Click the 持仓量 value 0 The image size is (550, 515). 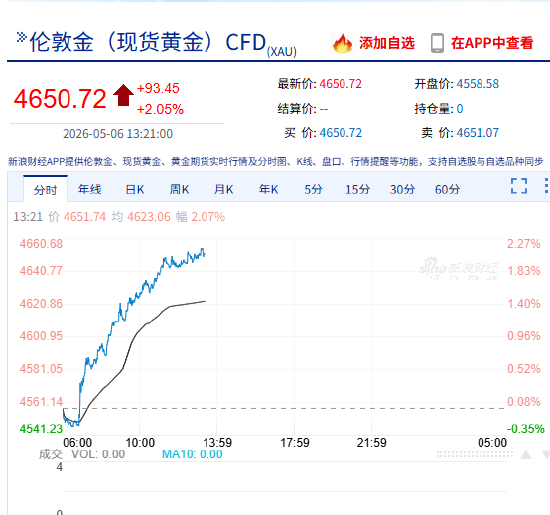pyautogui.click(x=460, y=109)
